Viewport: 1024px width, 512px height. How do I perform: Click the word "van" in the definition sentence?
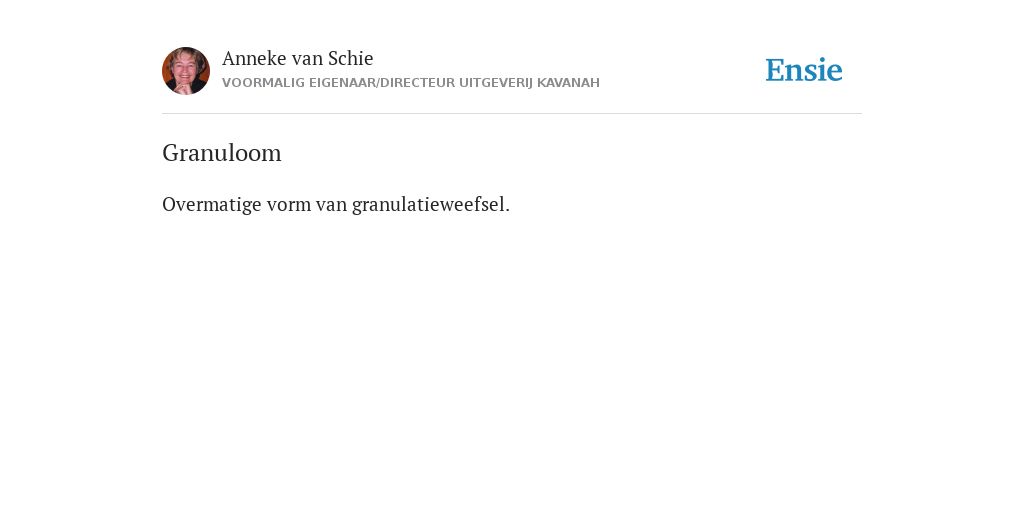pos(331,205)
